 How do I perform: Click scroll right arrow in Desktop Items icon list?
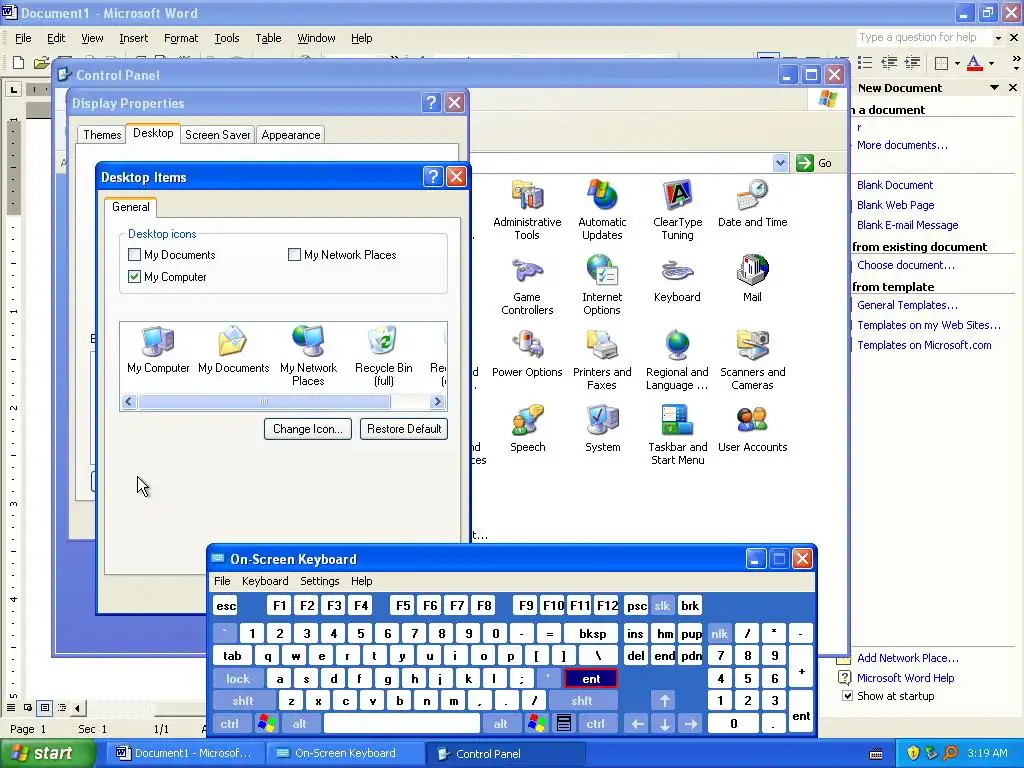pos(438,402)
